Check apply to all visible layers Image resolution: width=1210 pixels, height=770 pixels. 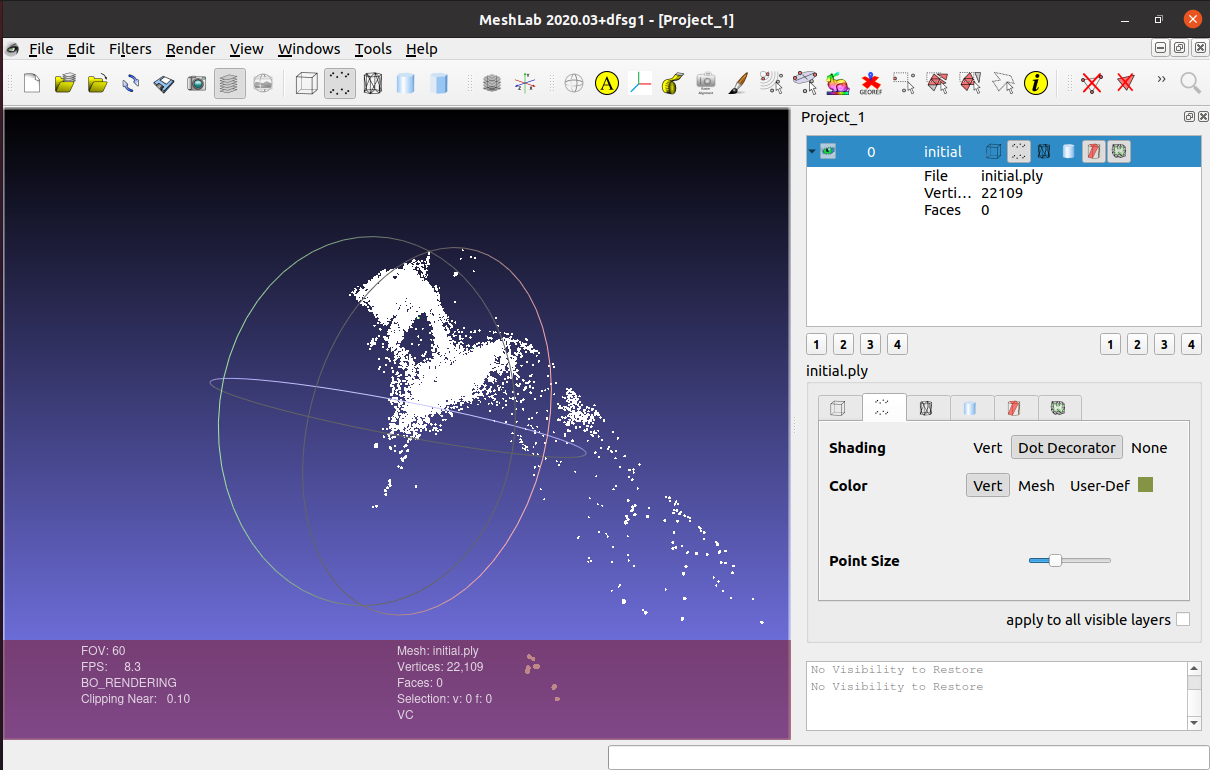point(1183,620)
